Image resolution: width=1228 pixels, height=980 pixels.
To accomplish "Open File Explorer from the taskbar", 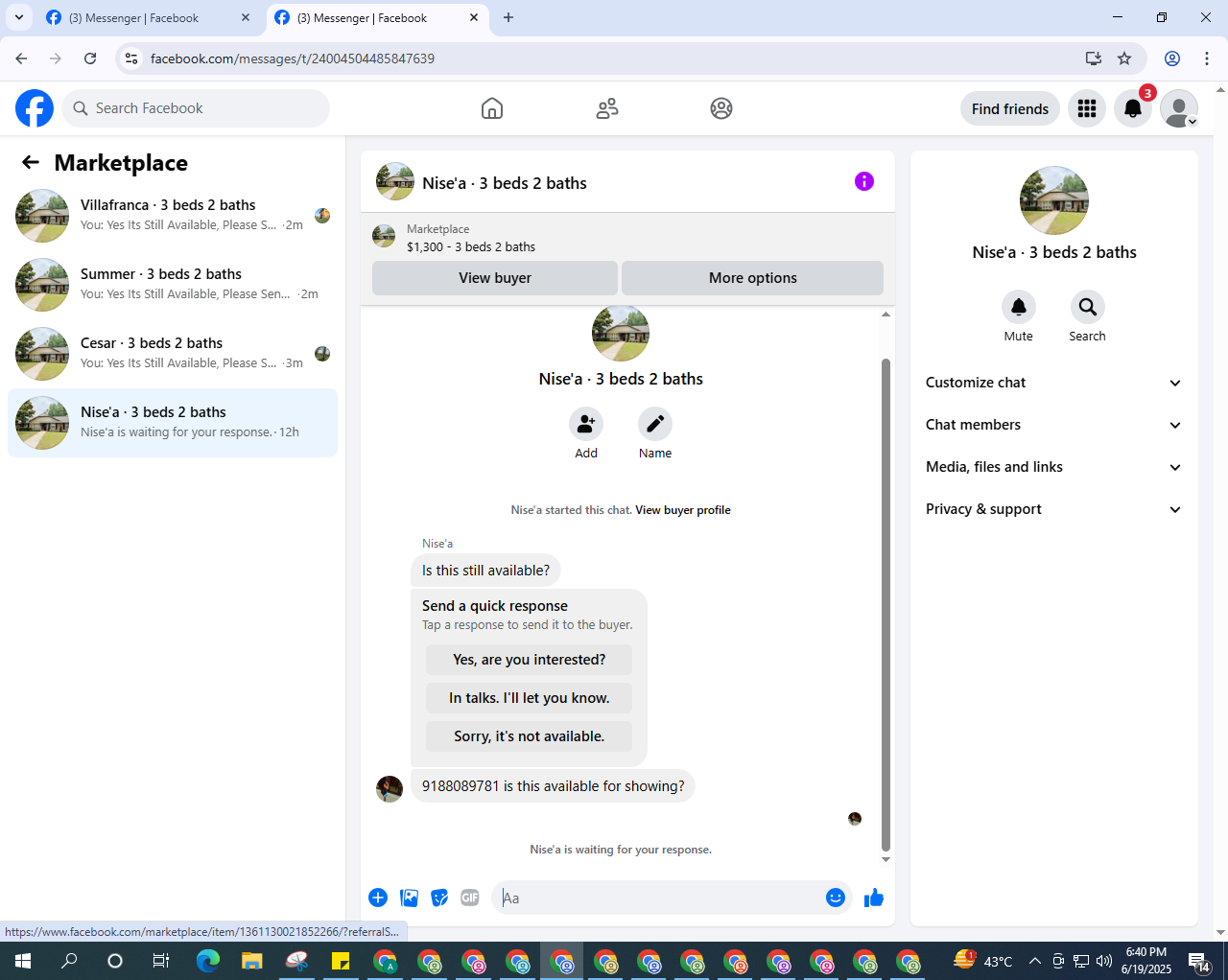I will [x=252, y=961].
